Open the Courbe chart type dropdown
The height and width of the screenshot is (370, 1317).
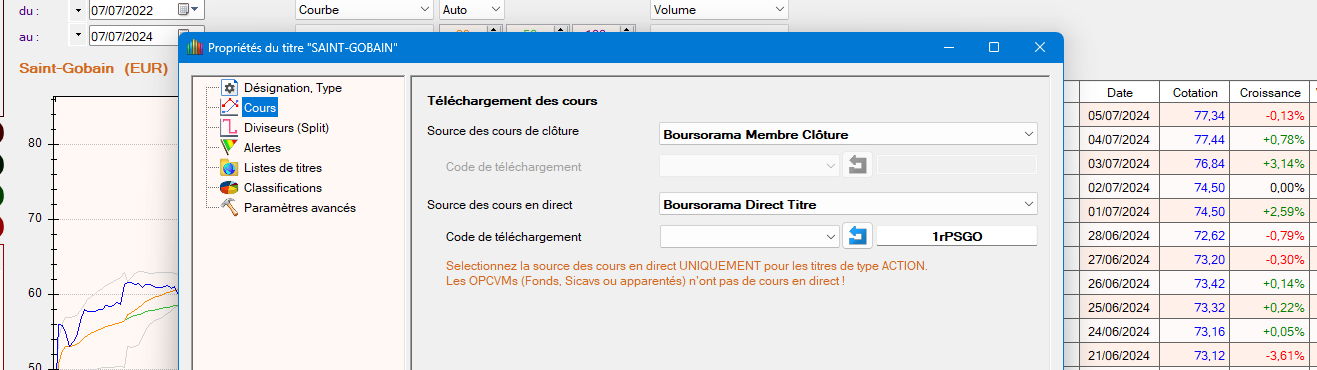(364, 9)
